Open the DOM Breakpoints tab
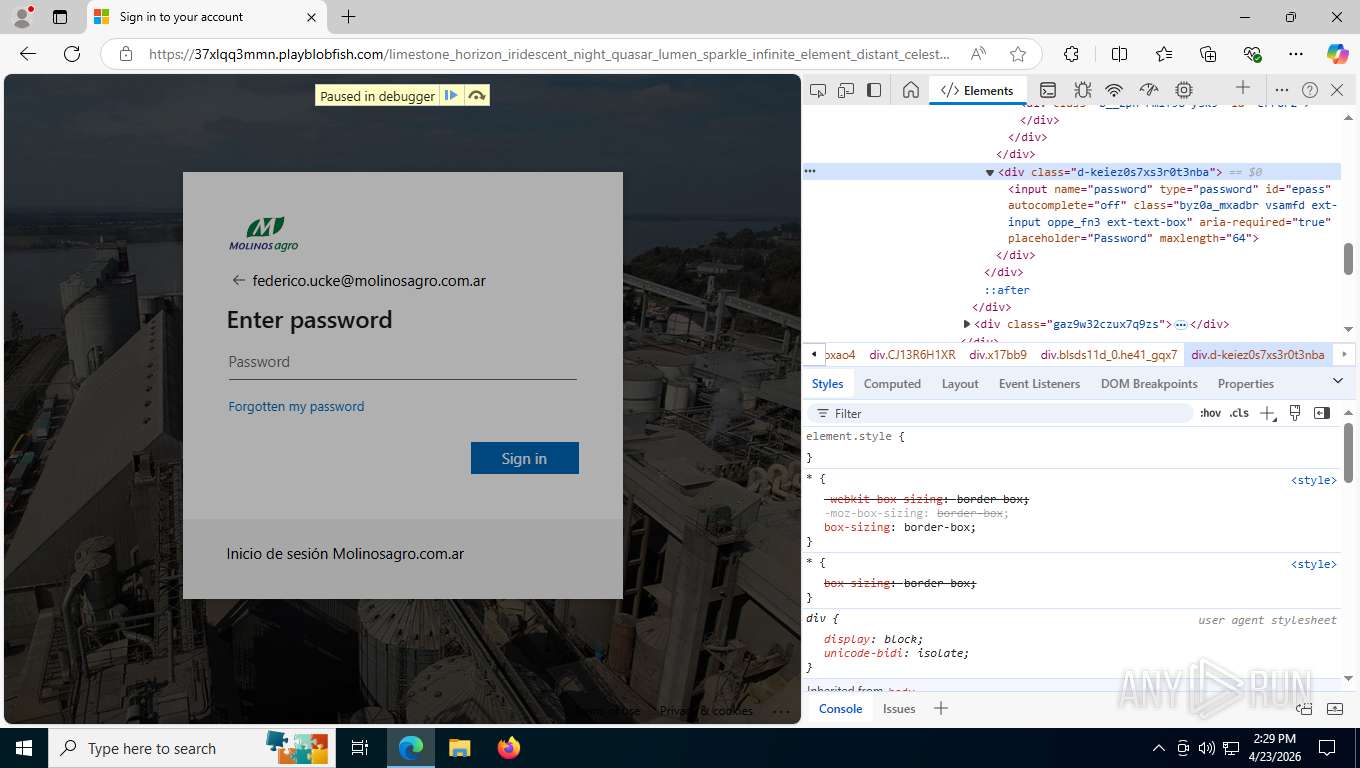Viewport: 1360px width, 768px height. point(1149,384)
